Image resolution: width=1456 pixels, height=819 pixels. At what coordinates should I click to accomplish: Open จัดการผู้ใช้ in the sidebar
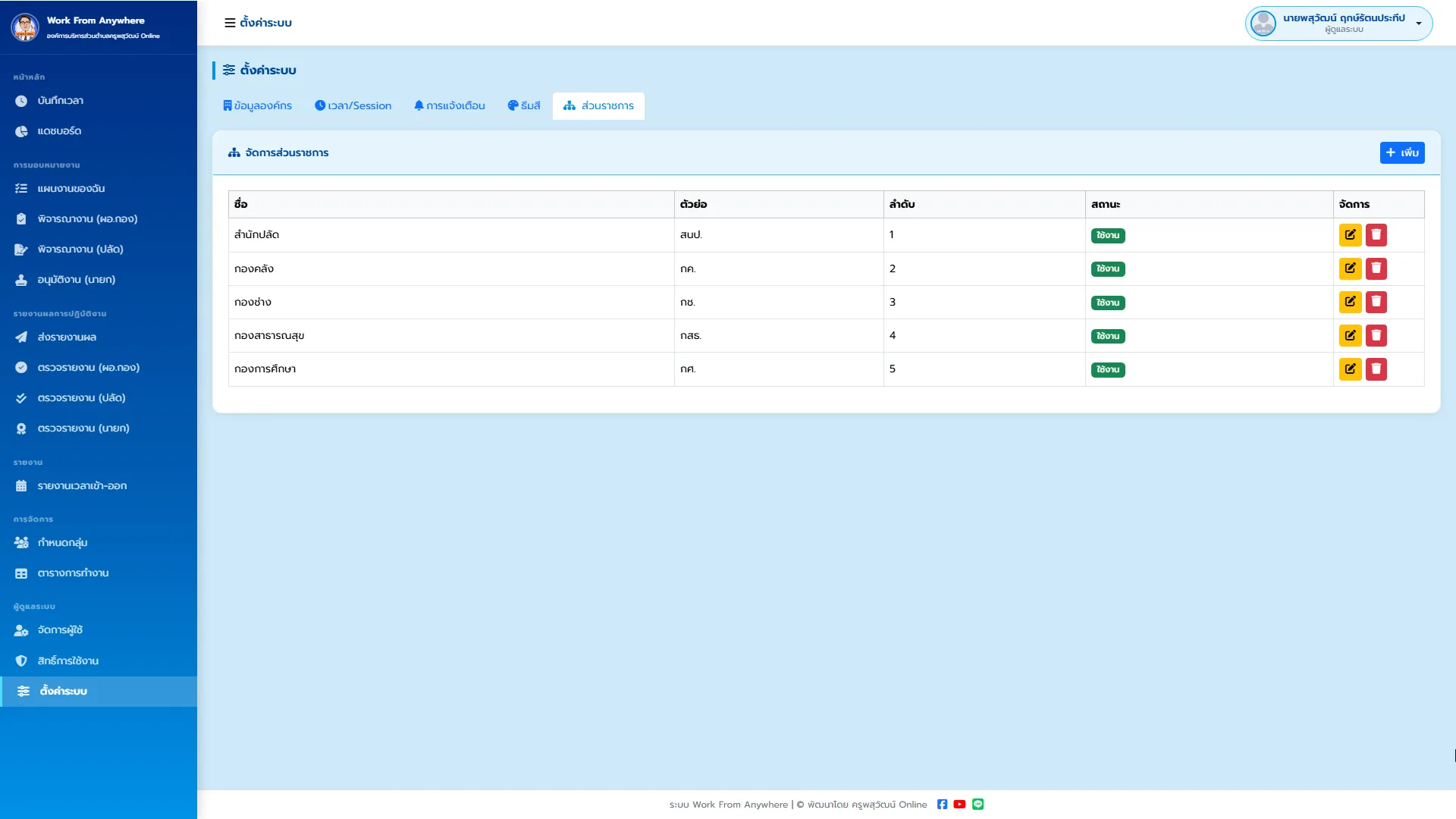click(99, 630)
